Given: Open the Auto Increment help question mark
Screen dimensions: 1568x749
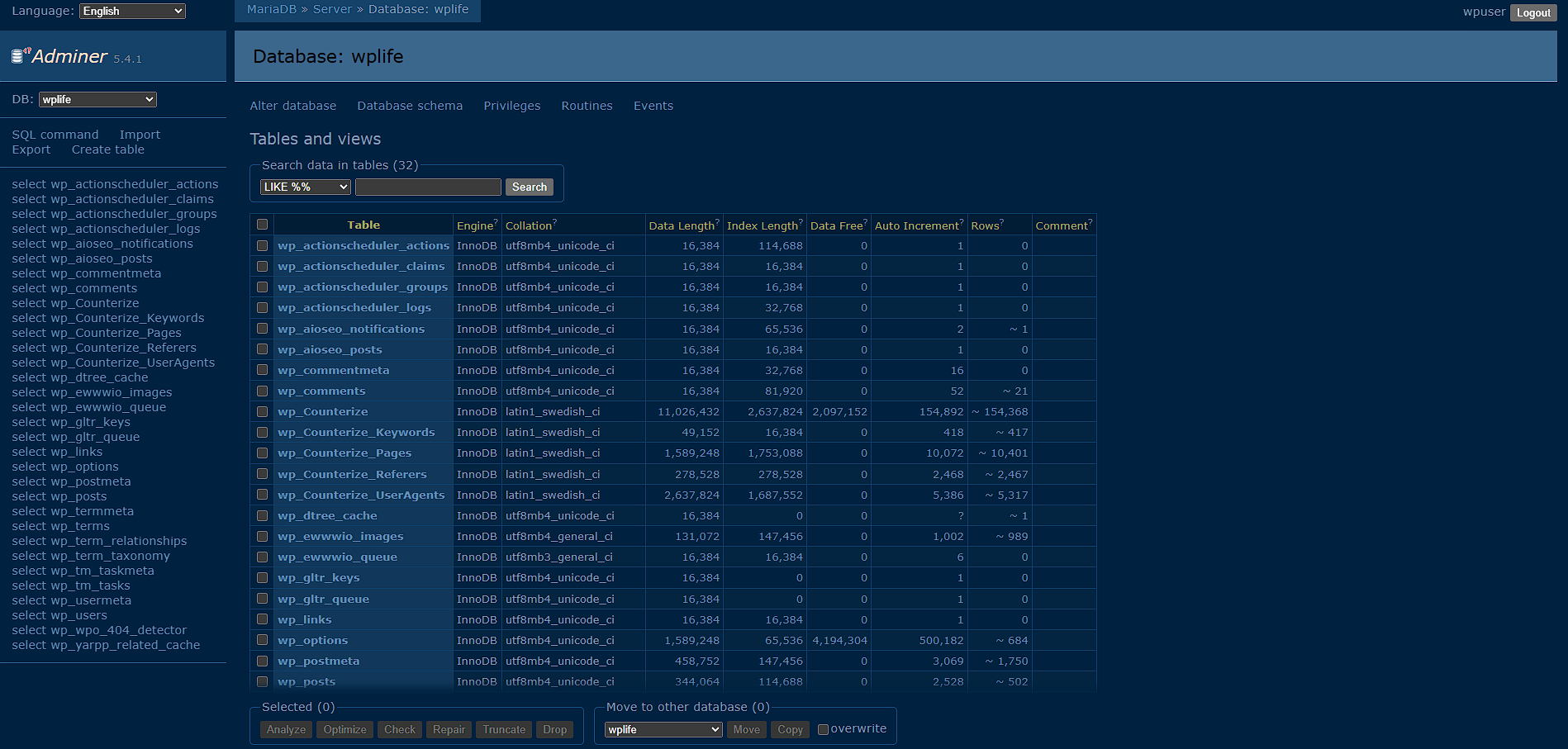Looking at the screenshot, I should click(x=962, y=222).
